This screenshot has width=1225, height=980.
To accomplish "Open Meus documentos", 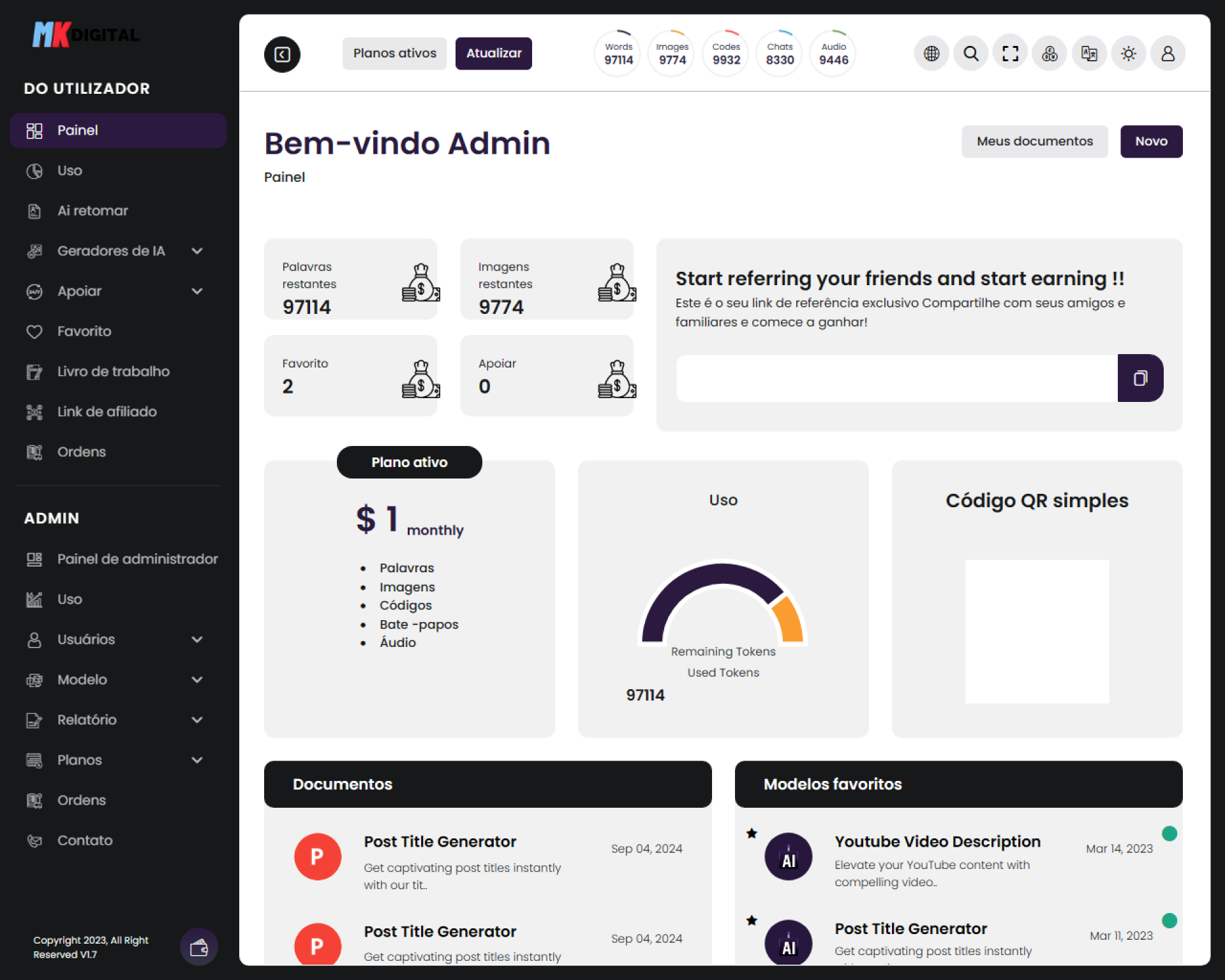I will [x=1034, y=141].
